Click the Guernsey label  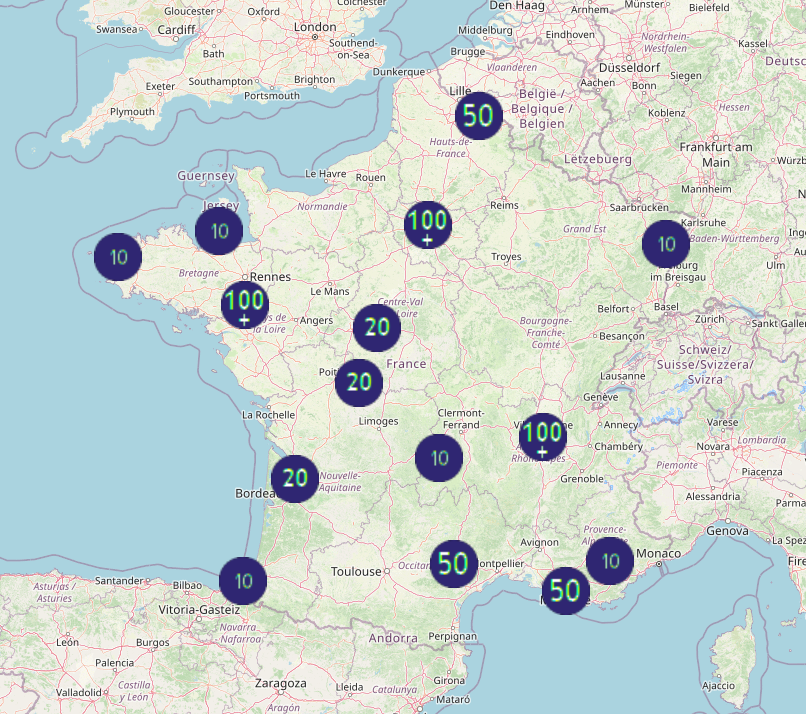coord(206,176)
